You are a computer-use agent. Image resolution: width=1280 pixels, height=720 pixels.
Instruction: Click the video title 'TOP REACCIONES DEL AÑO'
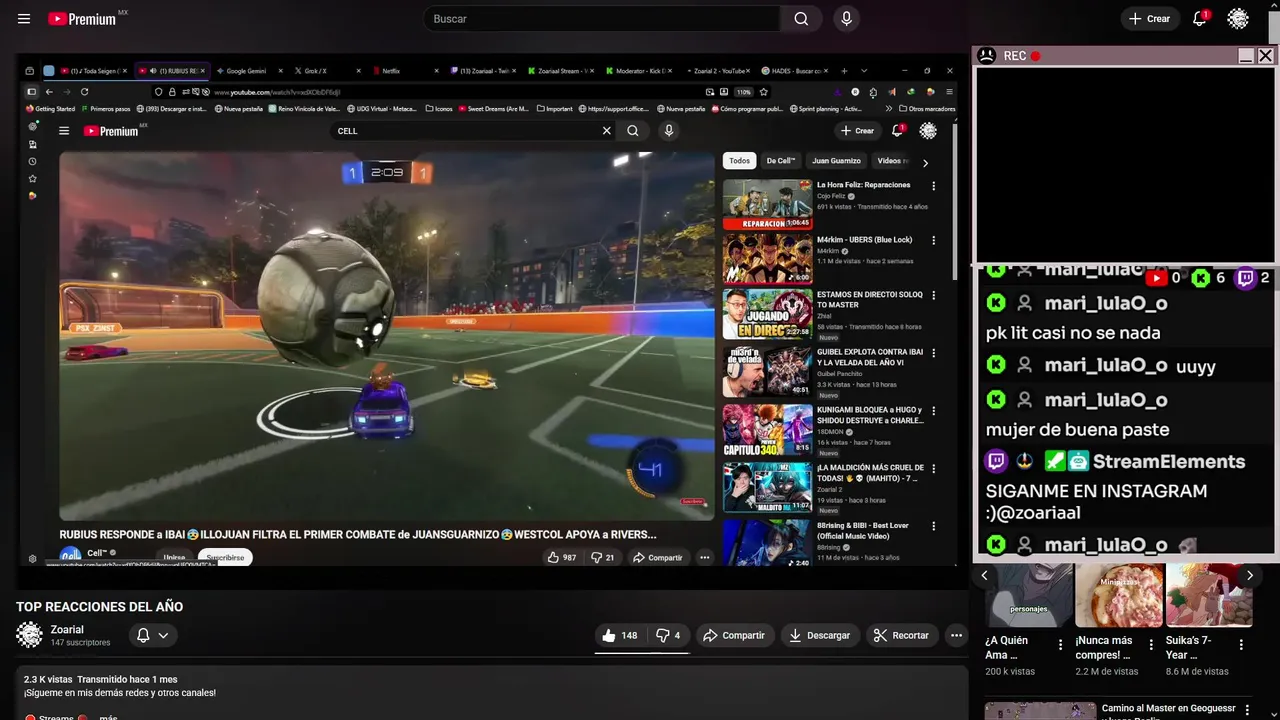pos(99,607)
